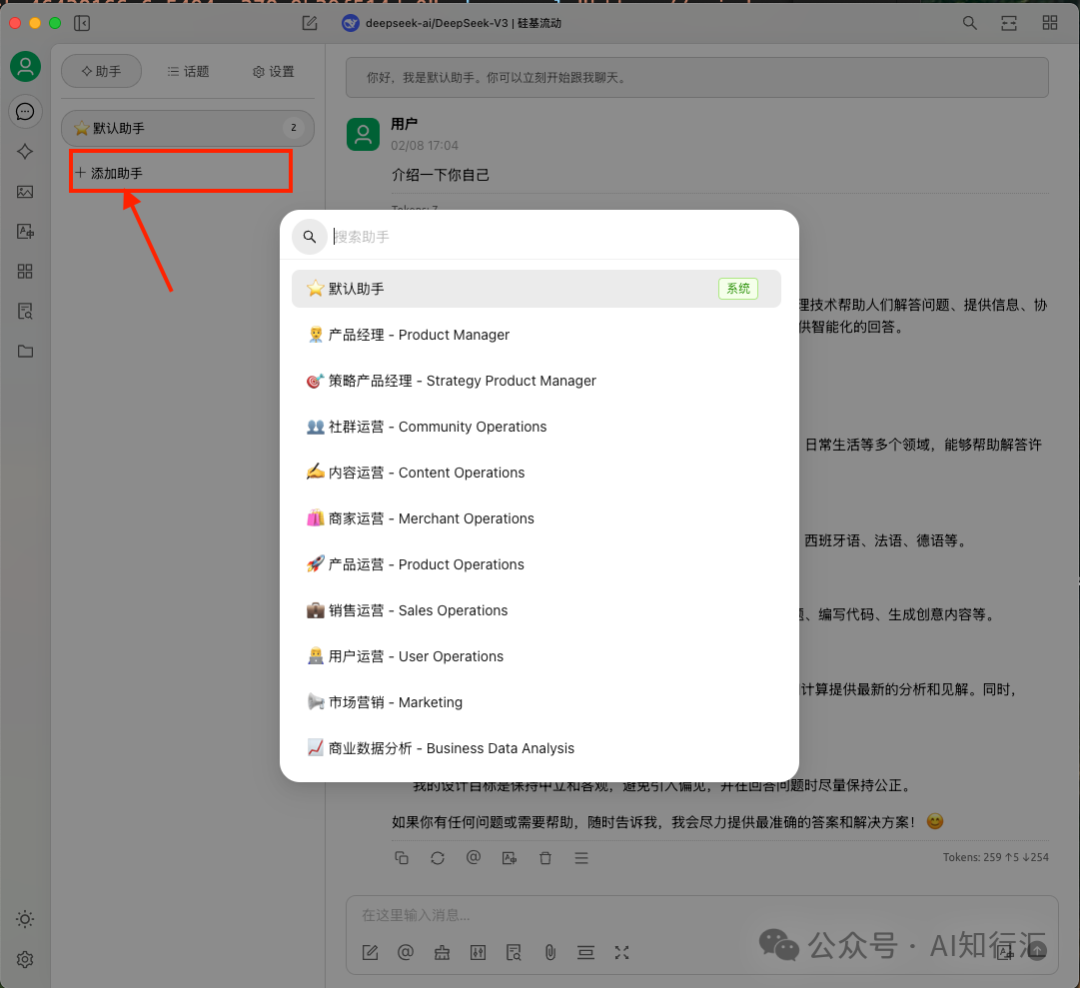The width and height of the screenshot is (1080, 988).
Task: Select 默认助手 in the left list
Action: [x=188, y=128]
